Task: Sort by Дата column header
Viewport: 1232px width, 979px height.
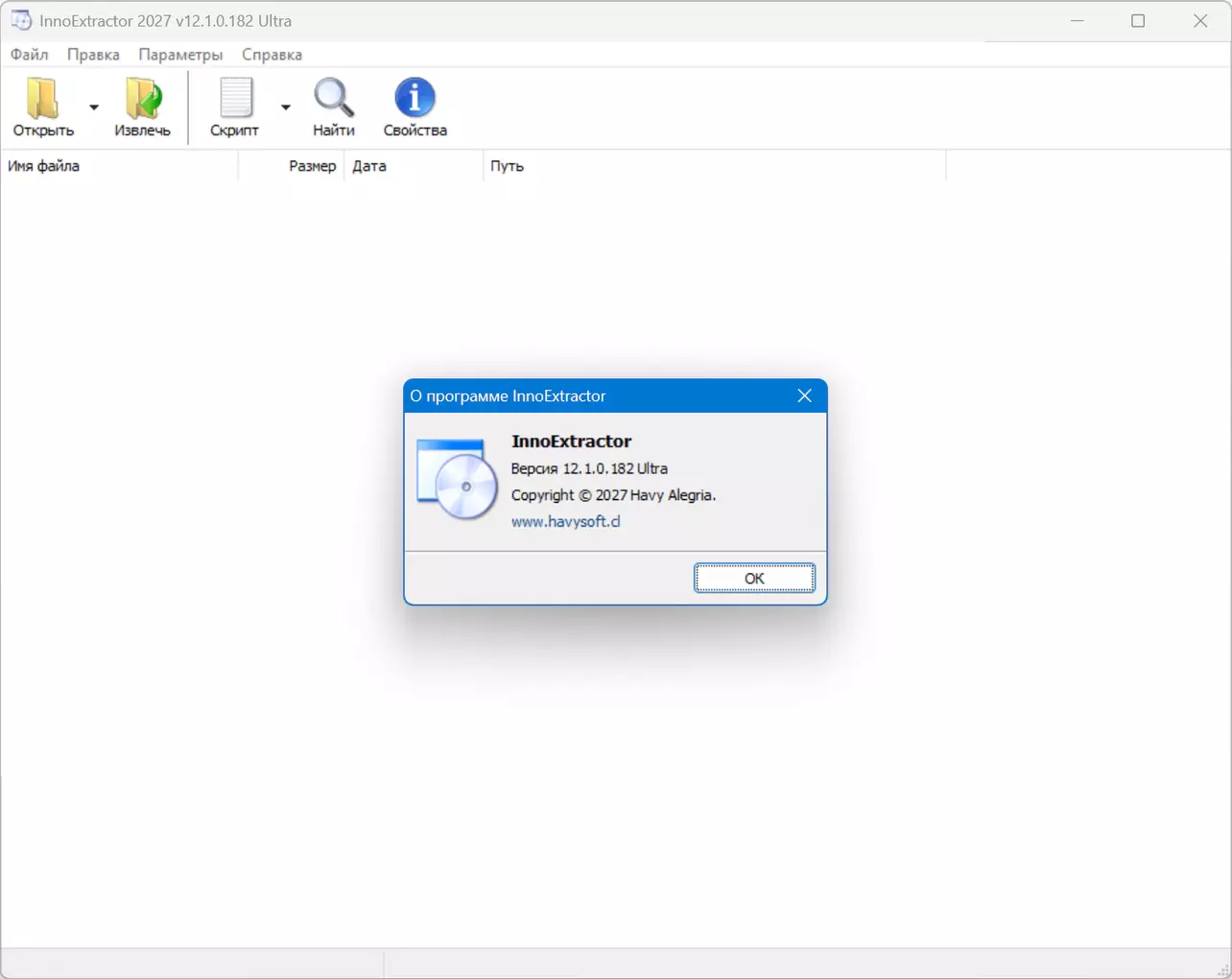Action: point(414,166)
